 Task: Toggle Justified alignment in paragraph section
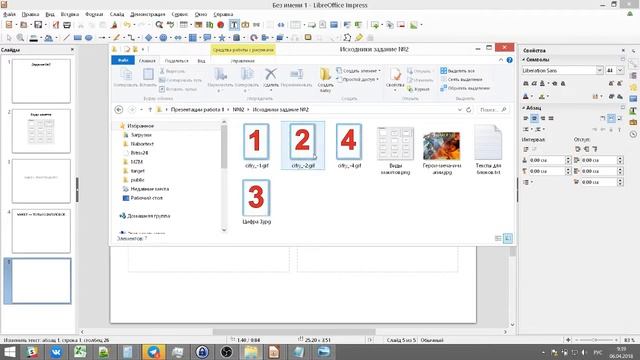pos(551,118)
